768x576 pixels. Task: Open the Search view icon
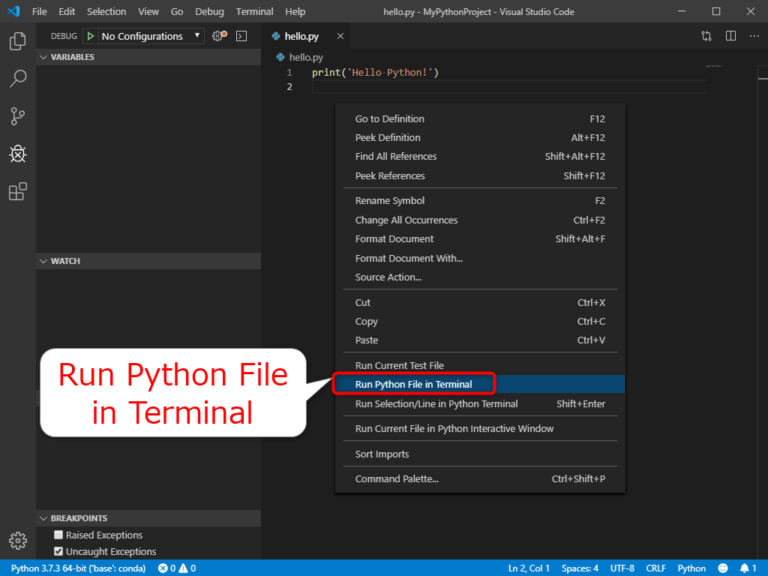18,78
